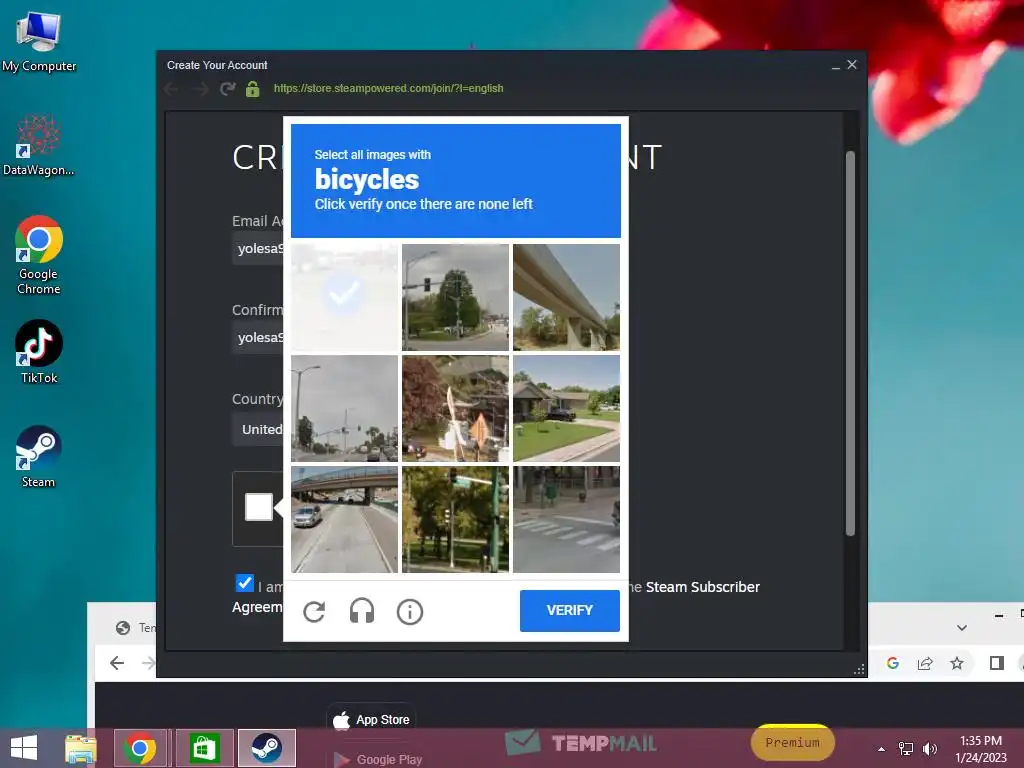Toggle the Steam Subscriber Agreement age checkbox
The image size is (1024, 768).
point(244,583)
